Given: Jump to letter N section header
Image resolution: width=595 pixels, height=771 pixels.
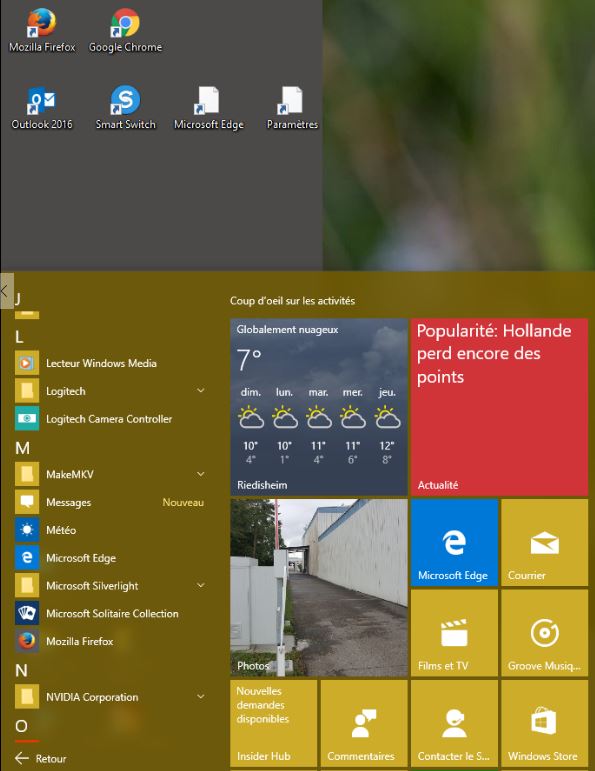Looking at the screenshot, I should 21,670.
